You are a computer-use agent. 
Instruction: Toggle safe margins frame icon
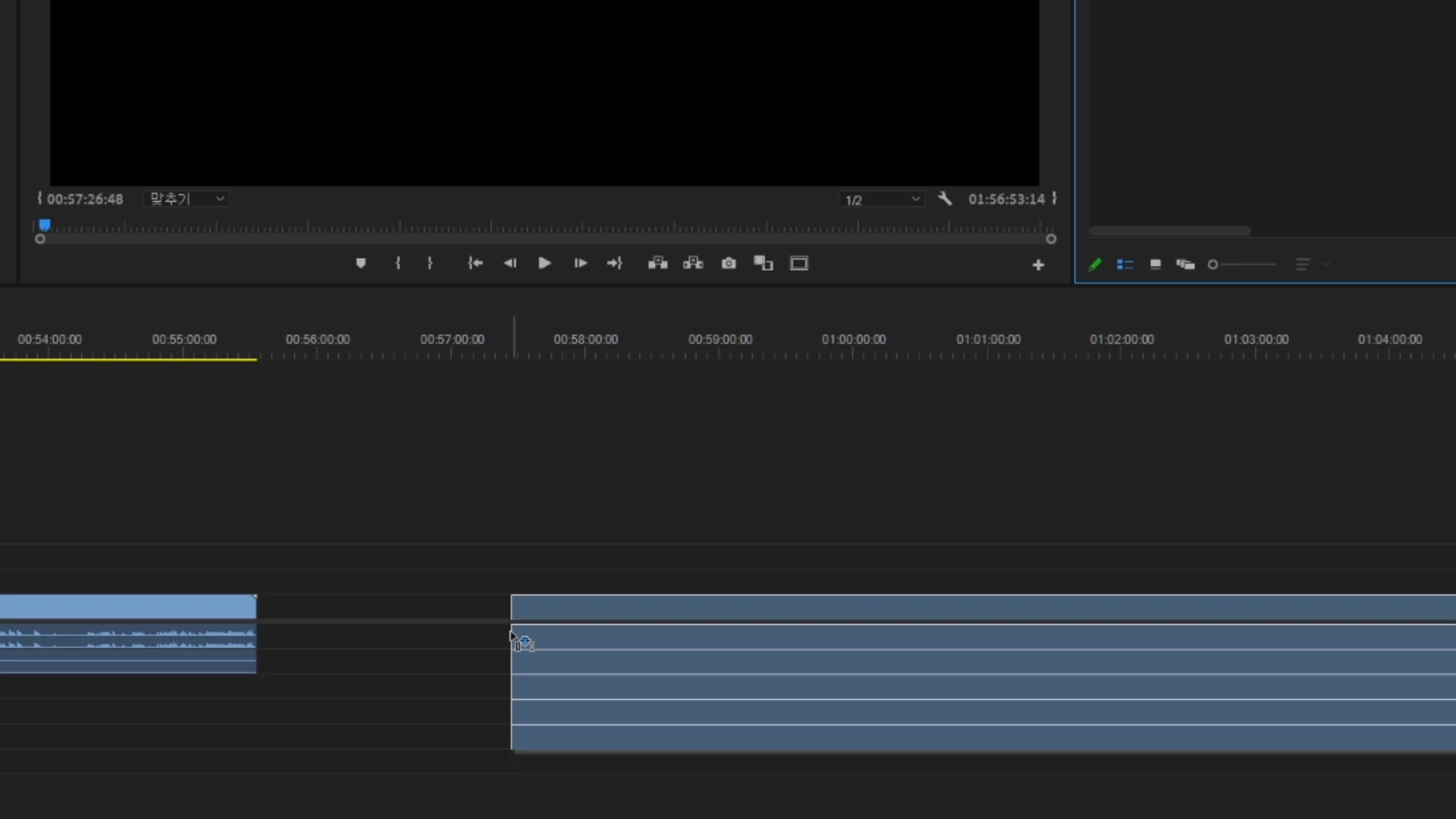(799, 263)
